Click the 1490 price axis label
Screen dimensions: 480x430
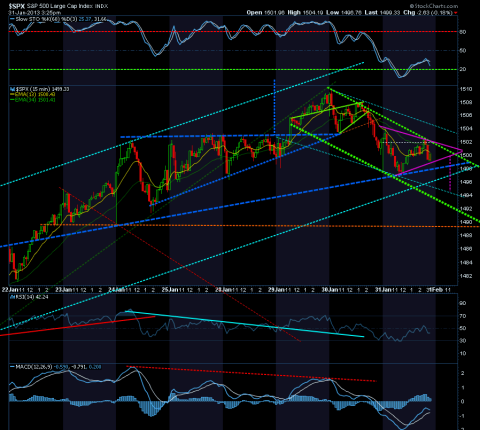(467, 222)
